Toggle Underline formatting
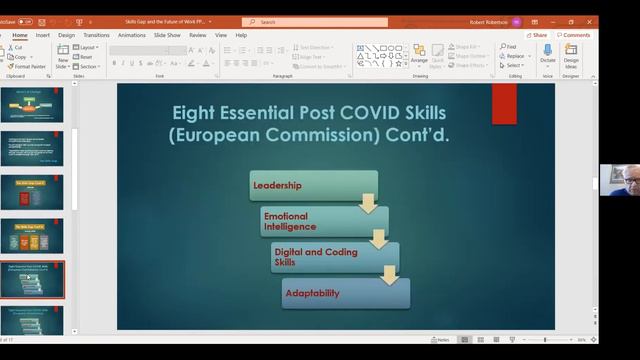 (x=132, y=63)
